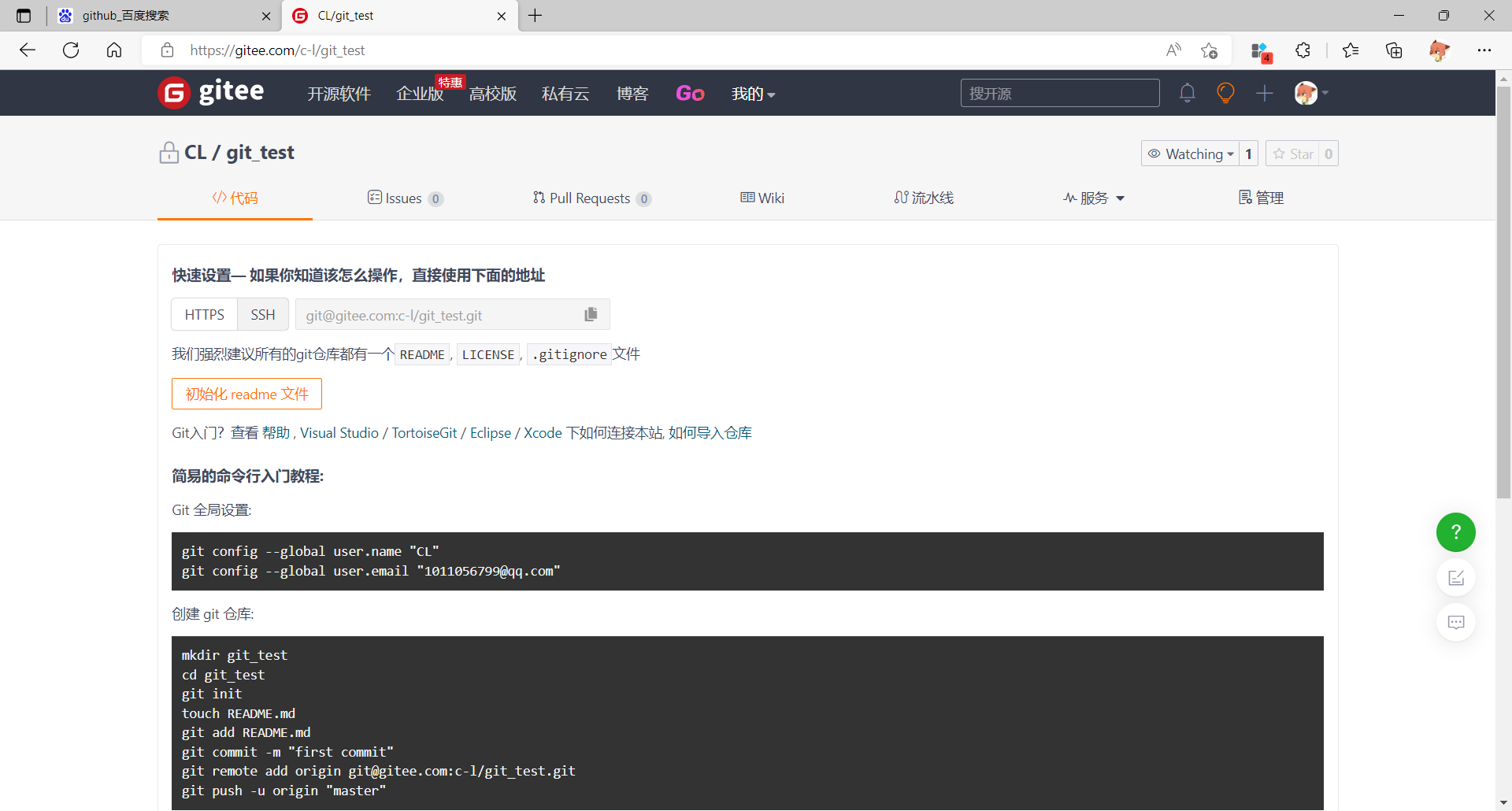The image size is (1512, 811).
Task: Select the HTTPS address option
Action: (x=205, y=314)
